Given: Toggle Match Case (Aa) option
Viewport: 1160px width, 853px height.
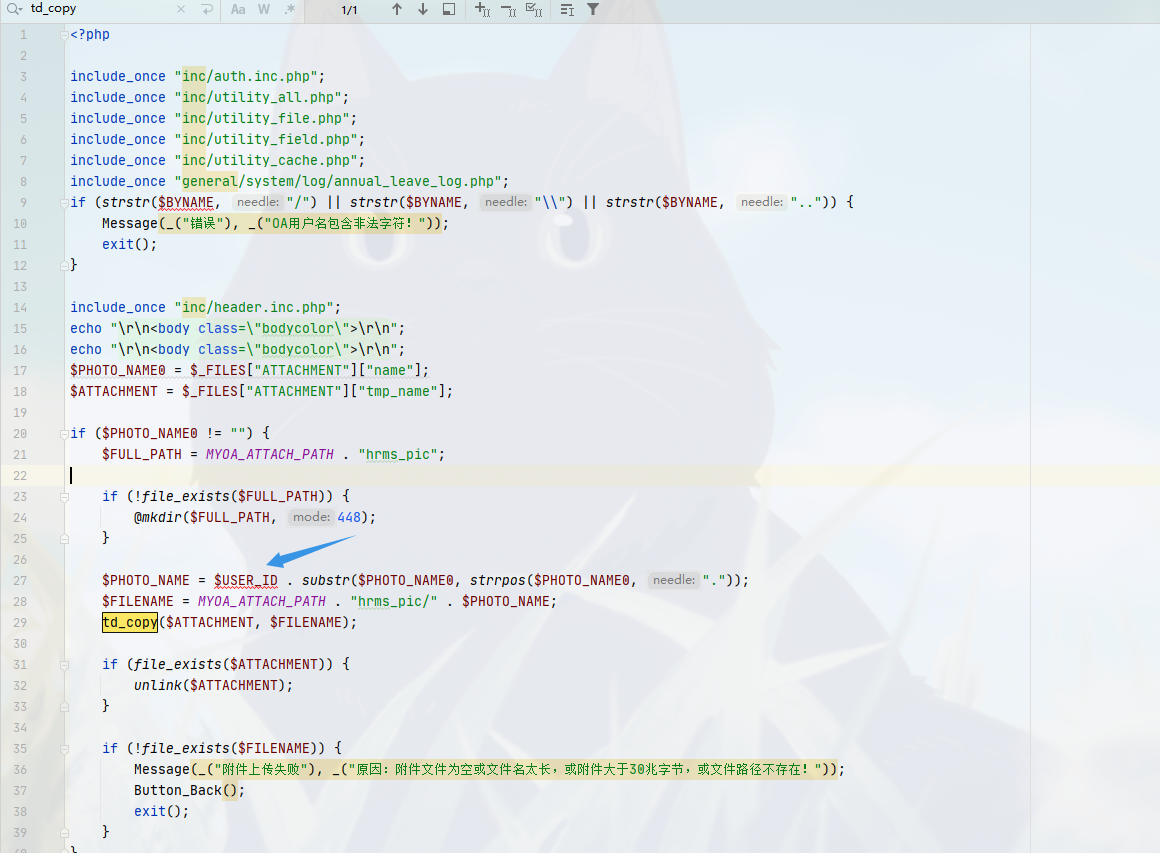Looking at the screenshot, I should tap(238, 9).
